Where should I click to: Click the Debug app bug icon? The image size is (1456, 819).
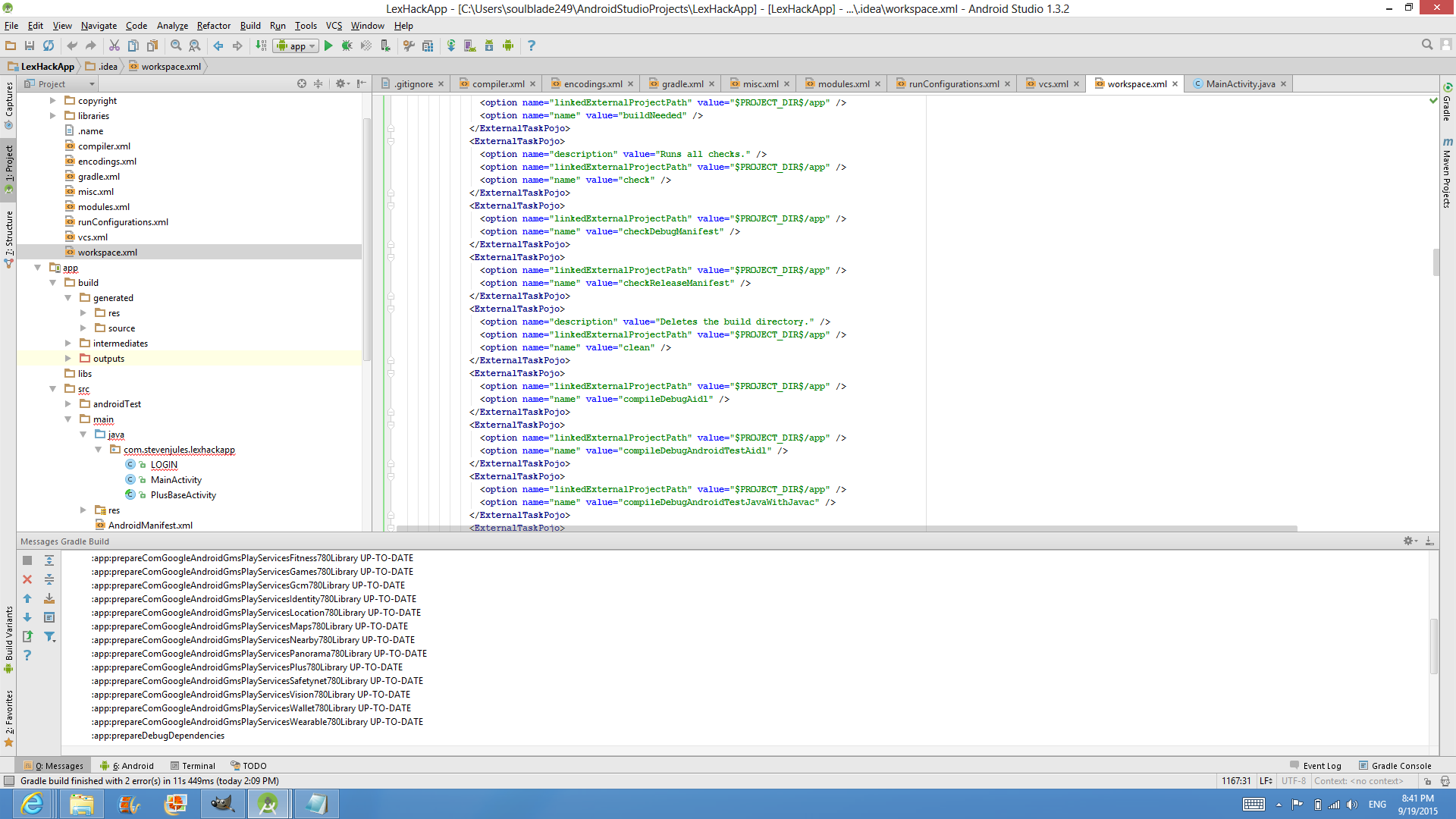pyautogui.click(x=347, y=45)
